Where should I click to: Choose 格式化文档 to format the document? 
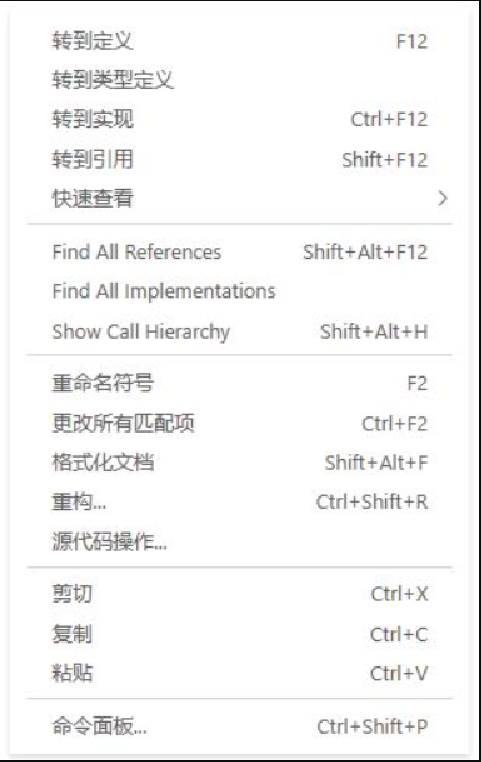click(x=240, y=462)
